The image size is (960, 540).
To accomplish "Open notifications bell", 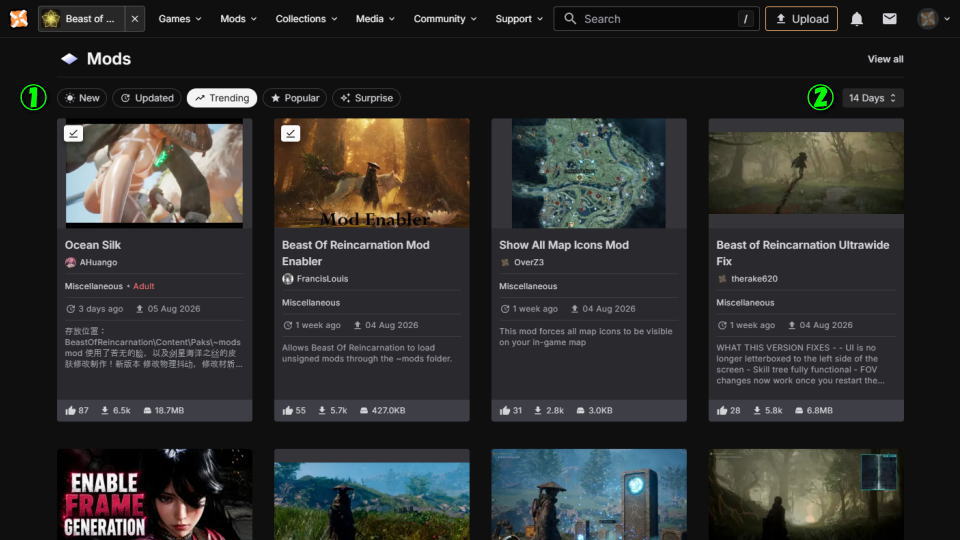I will coord(857,19).
